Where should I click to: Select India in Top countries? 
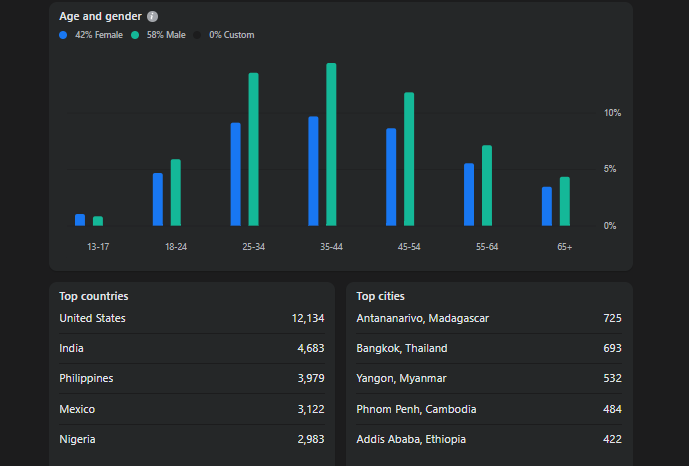click(191, 348)
